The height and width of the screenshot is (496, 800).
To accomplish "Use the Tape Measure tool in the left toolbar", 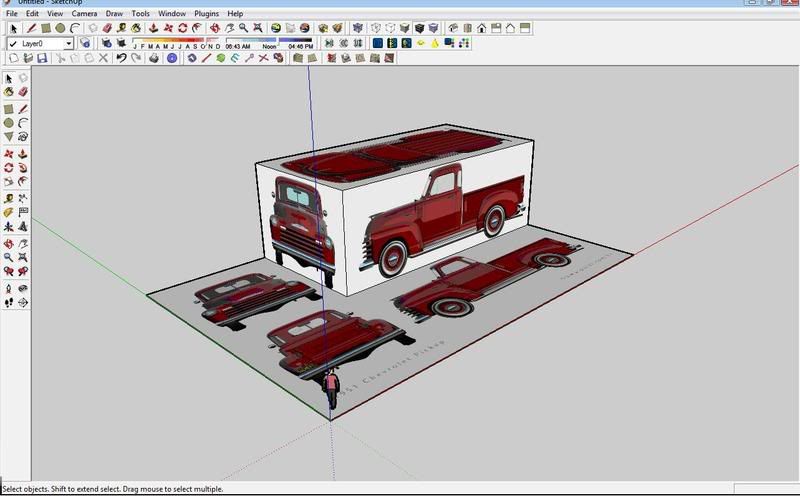I will [x=9, y=198].
